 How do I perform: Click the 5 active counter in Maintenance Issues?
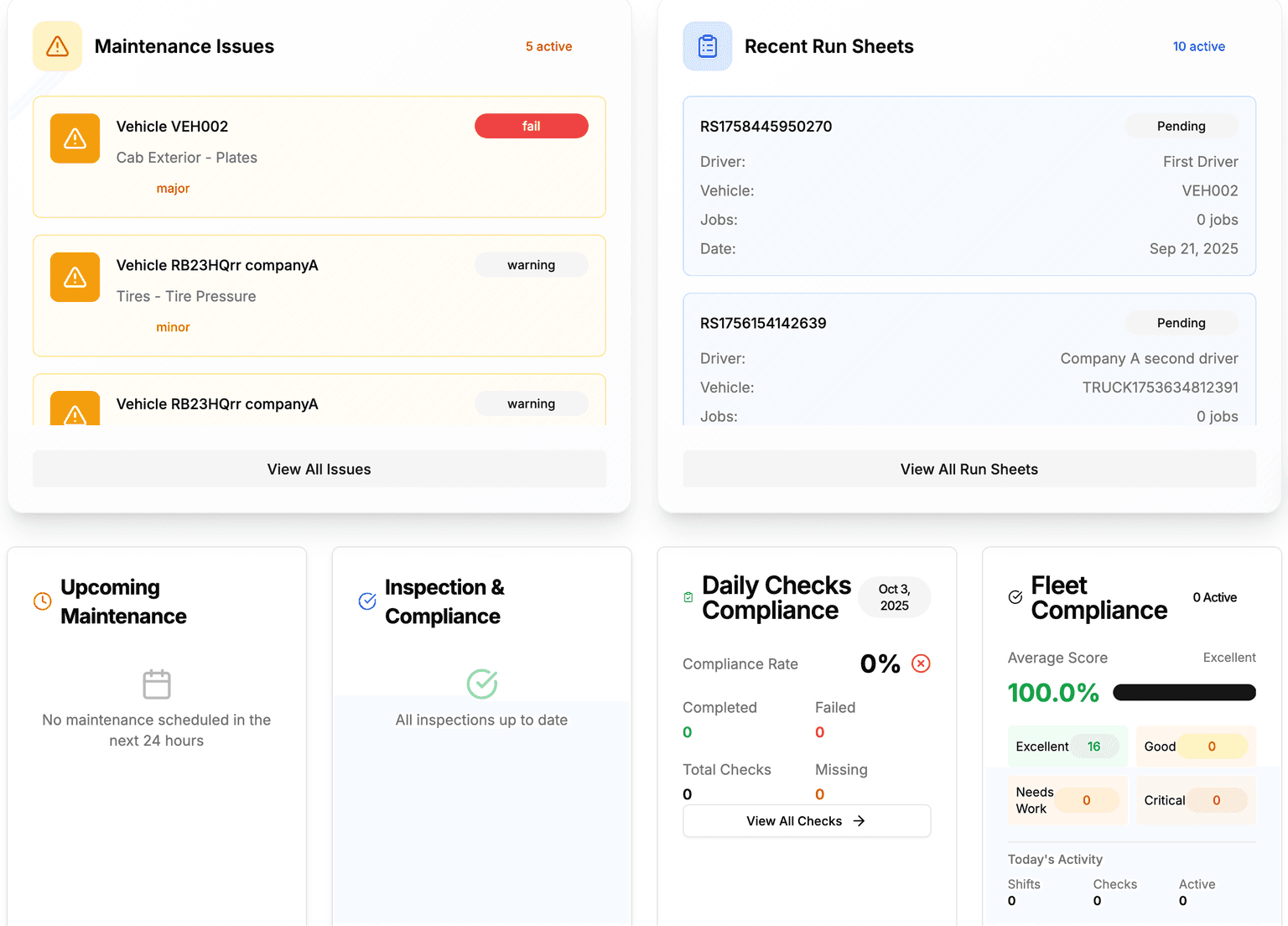coord(548,46)
